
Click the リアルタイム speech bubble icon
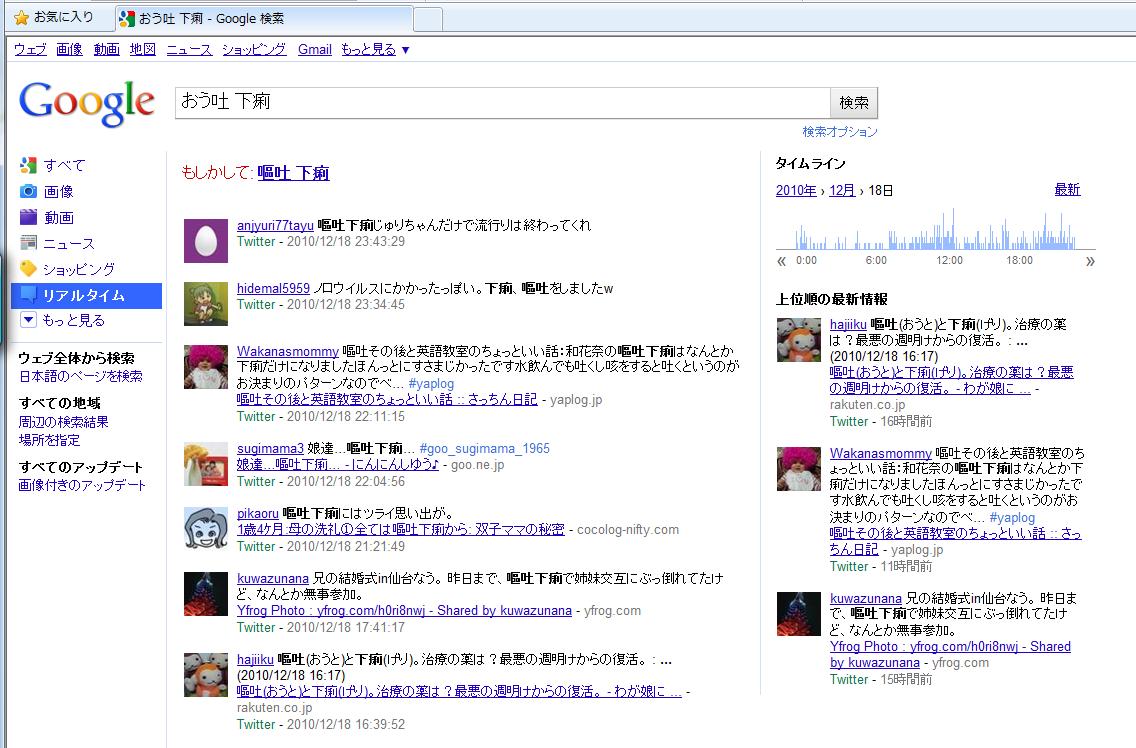tap(28, 294)
